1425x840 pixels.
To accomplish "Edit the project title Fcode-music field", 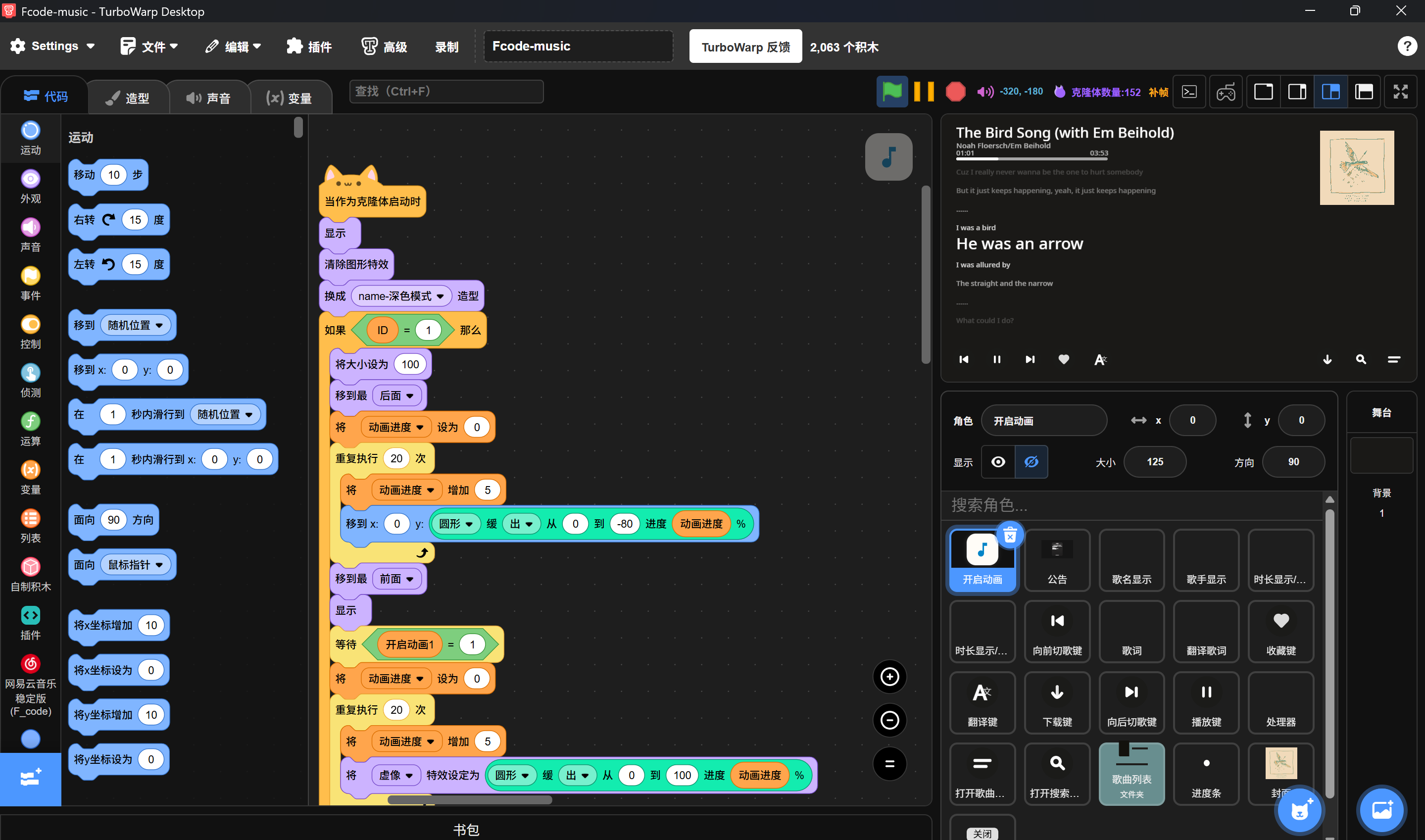I will click(579, 47).
